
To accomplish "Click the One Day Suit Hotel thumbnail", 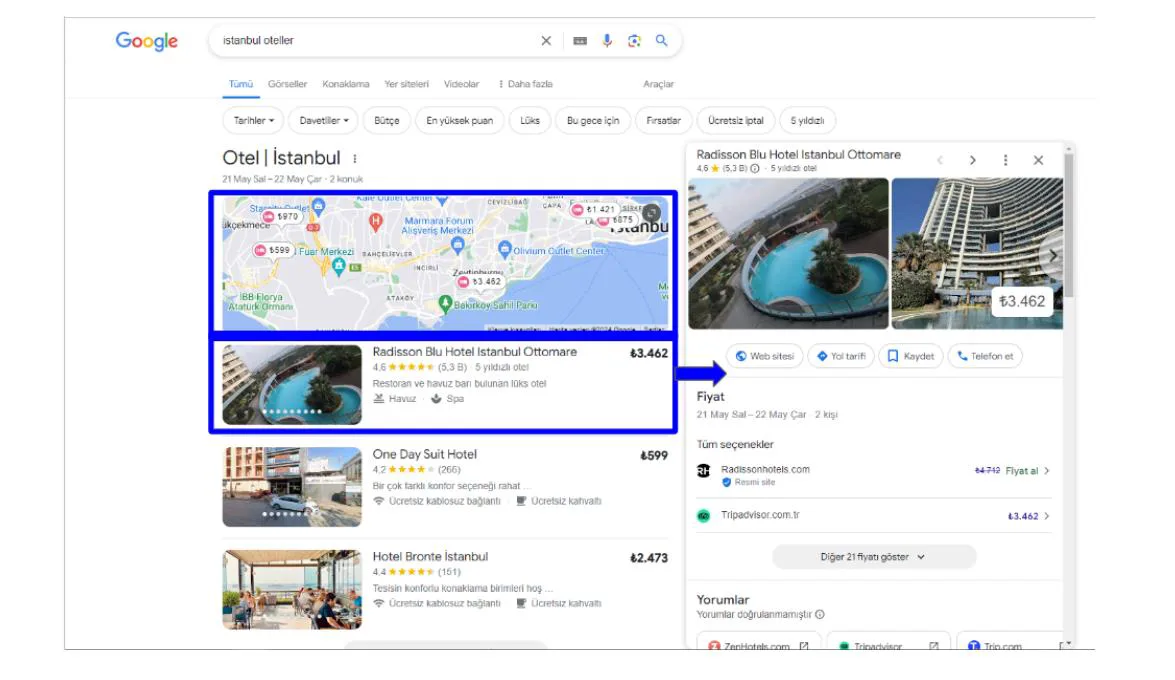I will [292, 487].
